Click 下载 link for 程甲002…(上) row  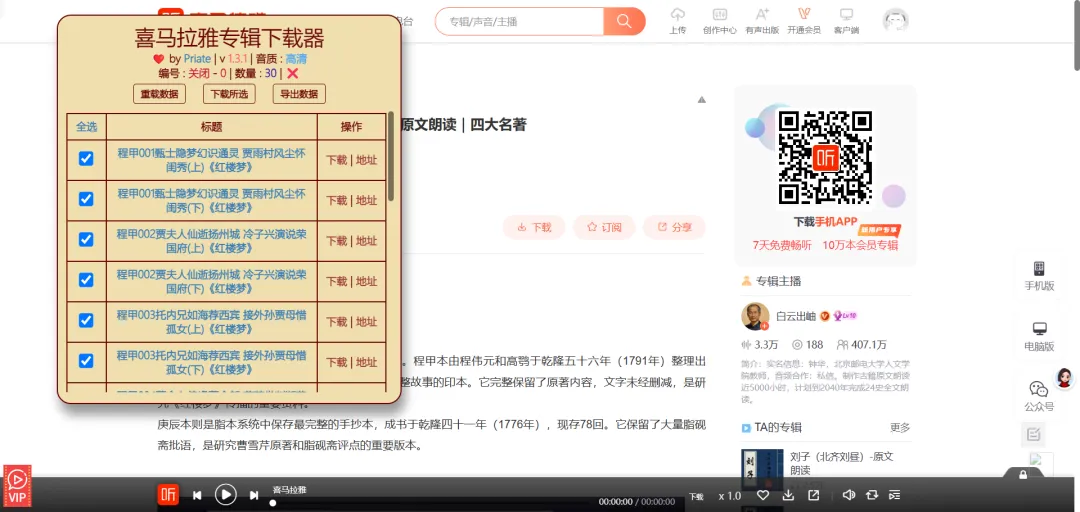(337, 240)
